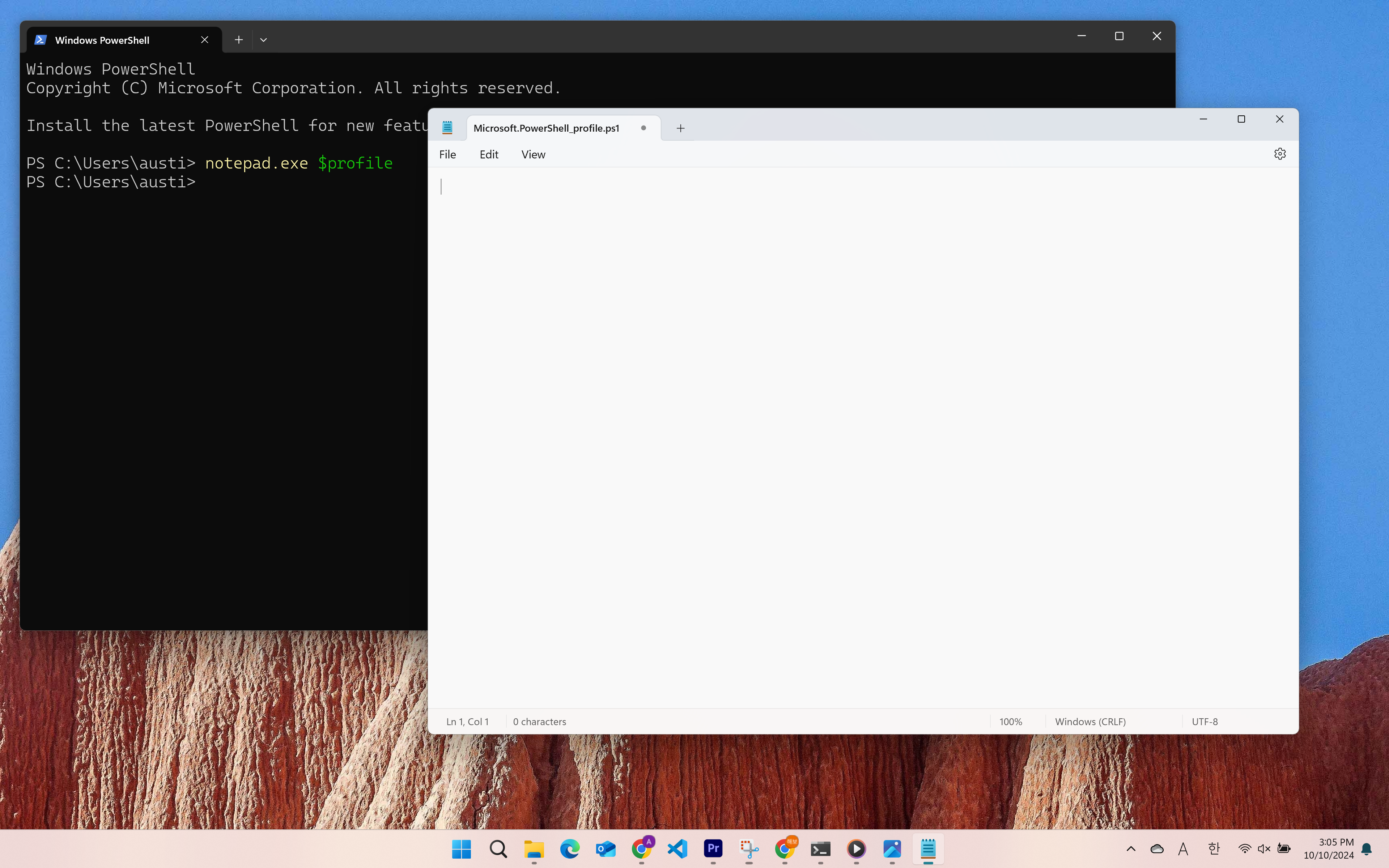Click the Terminal taskbar icon
1389x868 pixels.
(820, 848)
